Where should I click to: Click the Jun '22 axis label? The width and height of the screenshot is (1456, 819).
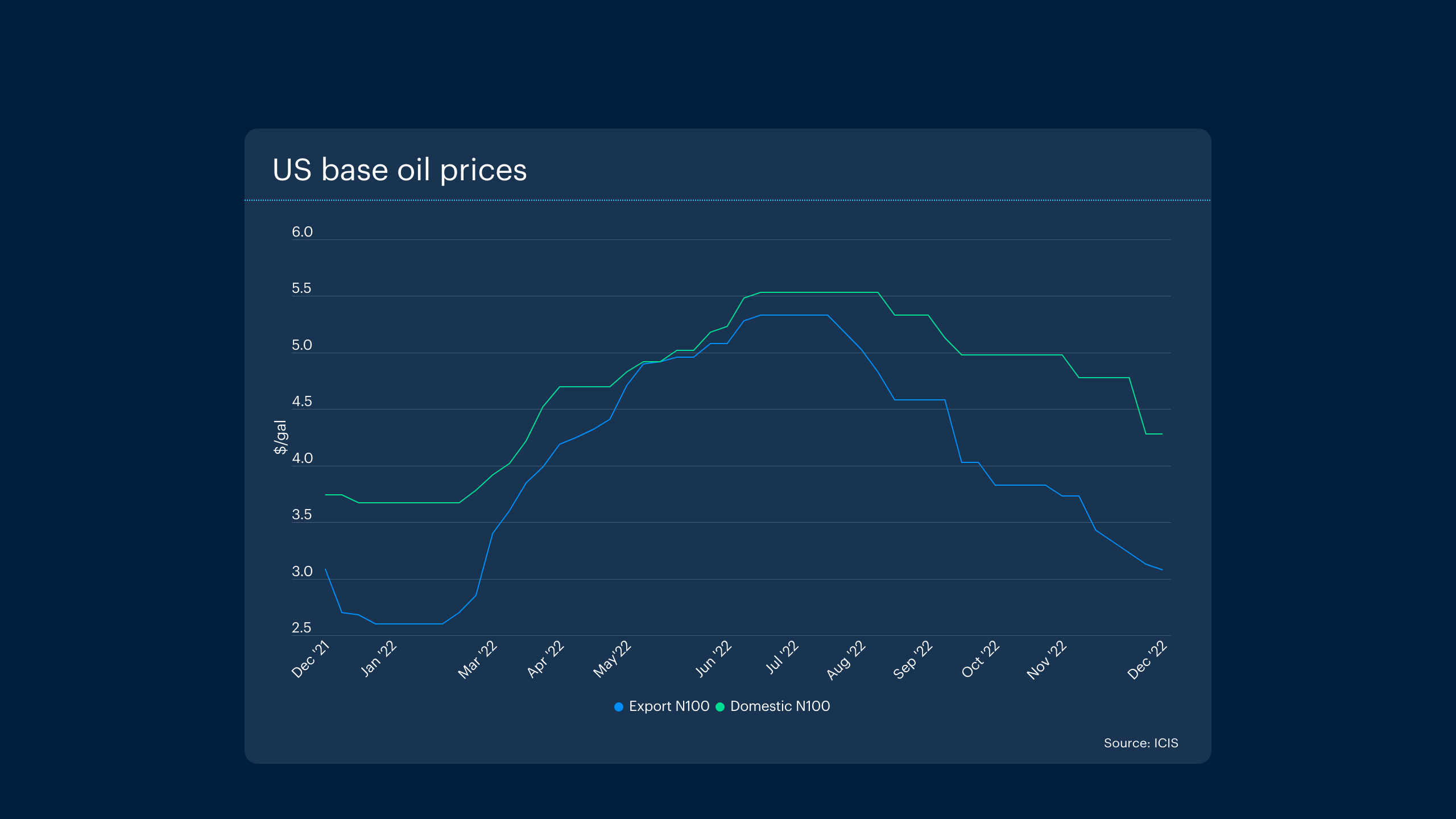pyautogui.click(x=713, y=659)
